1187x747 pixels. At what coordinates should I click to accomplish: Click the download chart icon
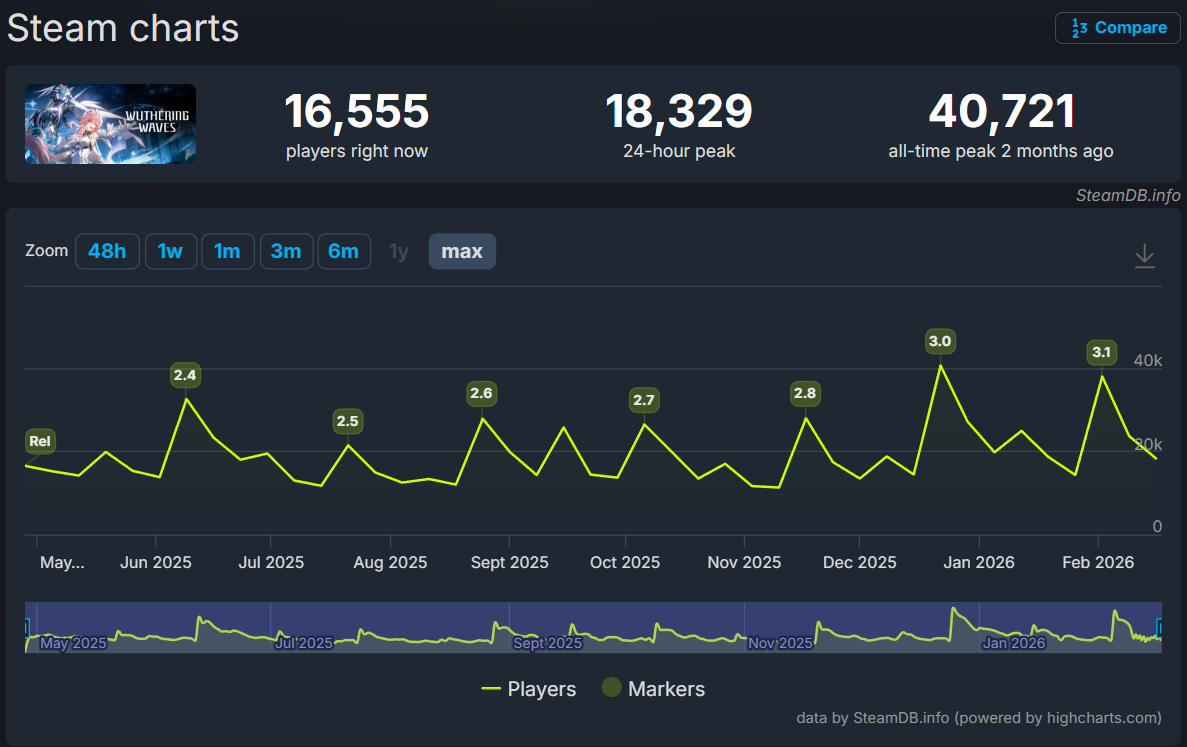pyautogui.click(x=1145, y=256)
